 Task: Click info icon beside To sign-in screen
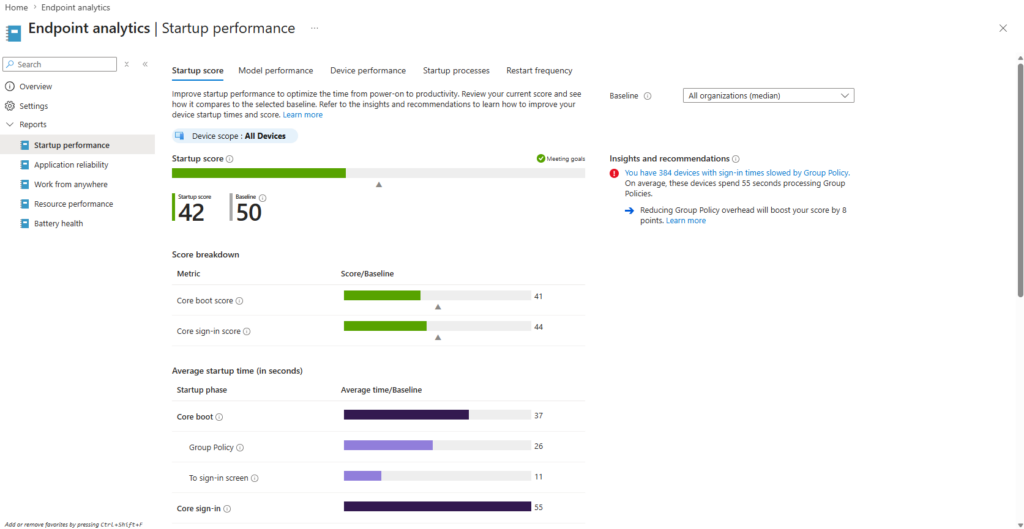point(255,478)
